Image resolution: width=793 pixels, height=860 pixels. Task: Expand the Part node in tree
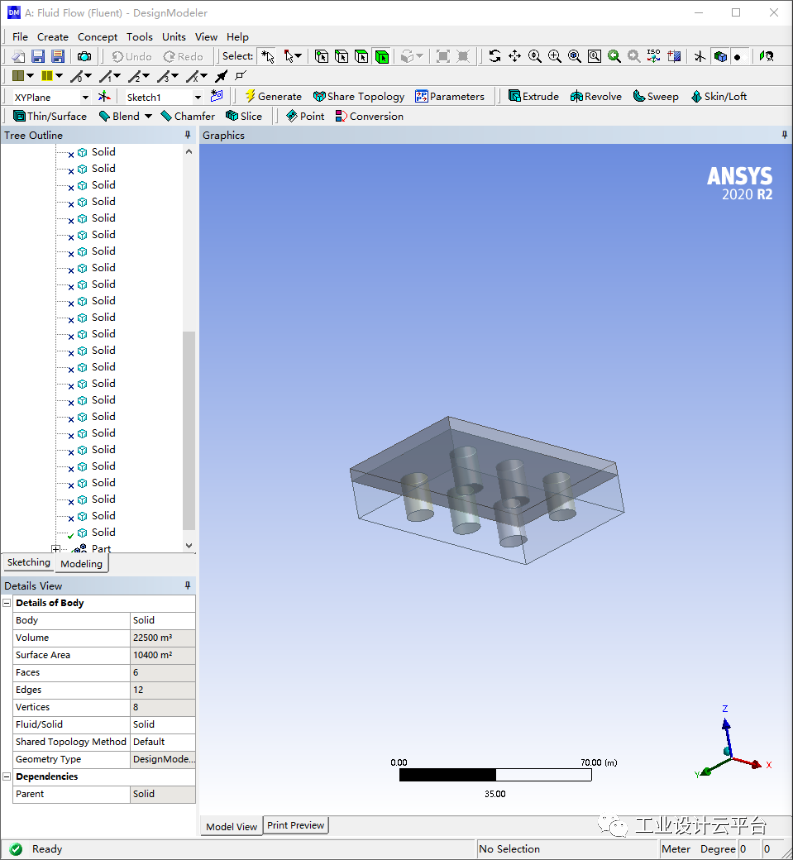55,548
